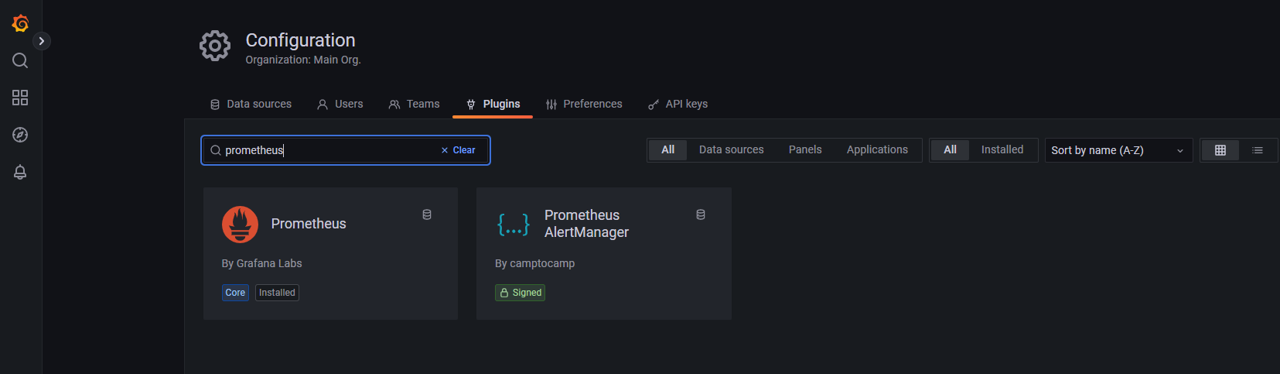Click the Prometheus flame logo
Viewport: 1280px width, 374px height.
click(240, 224)
